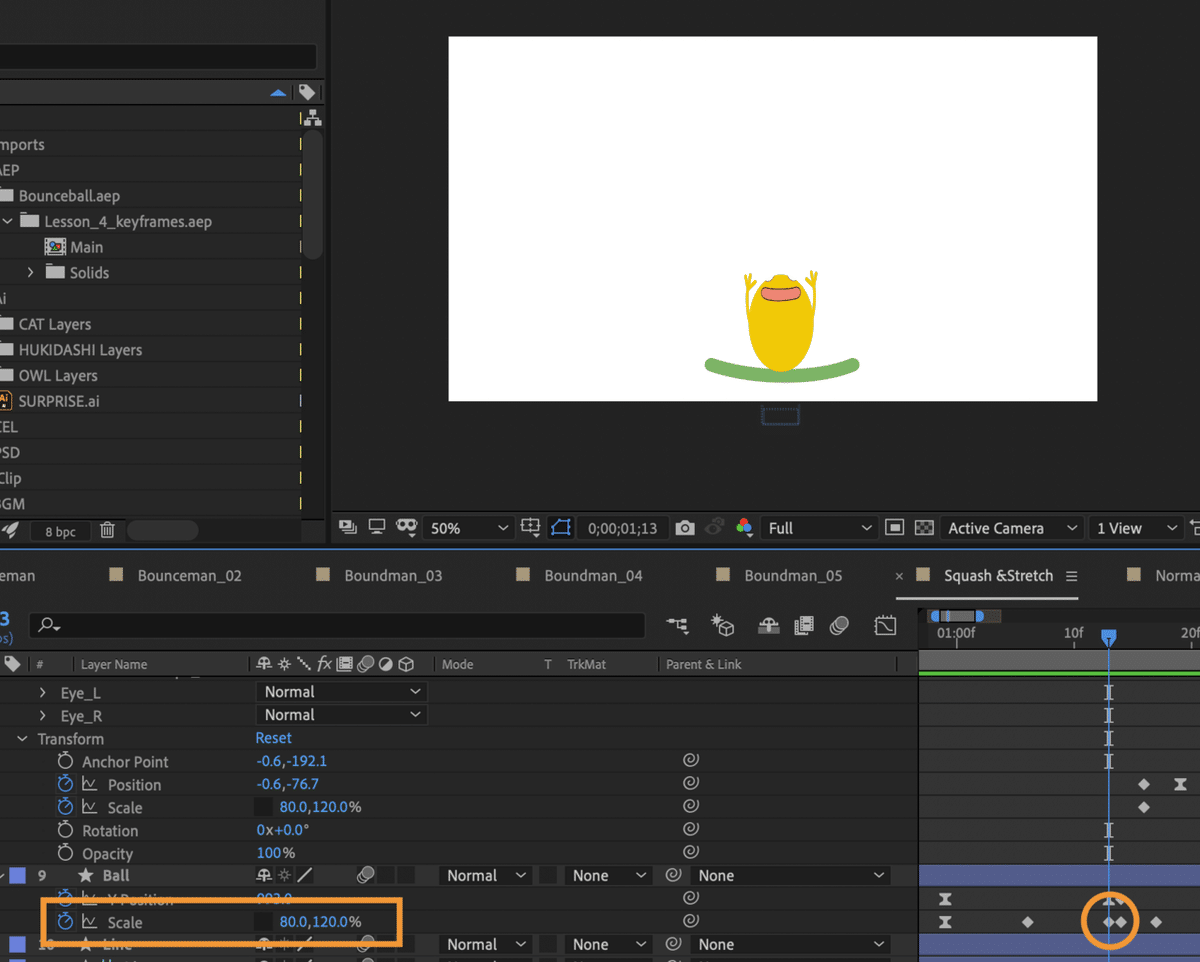Click the Rotation expression pick whip
The image size is (1200, 962).
(x=690, y=830)
